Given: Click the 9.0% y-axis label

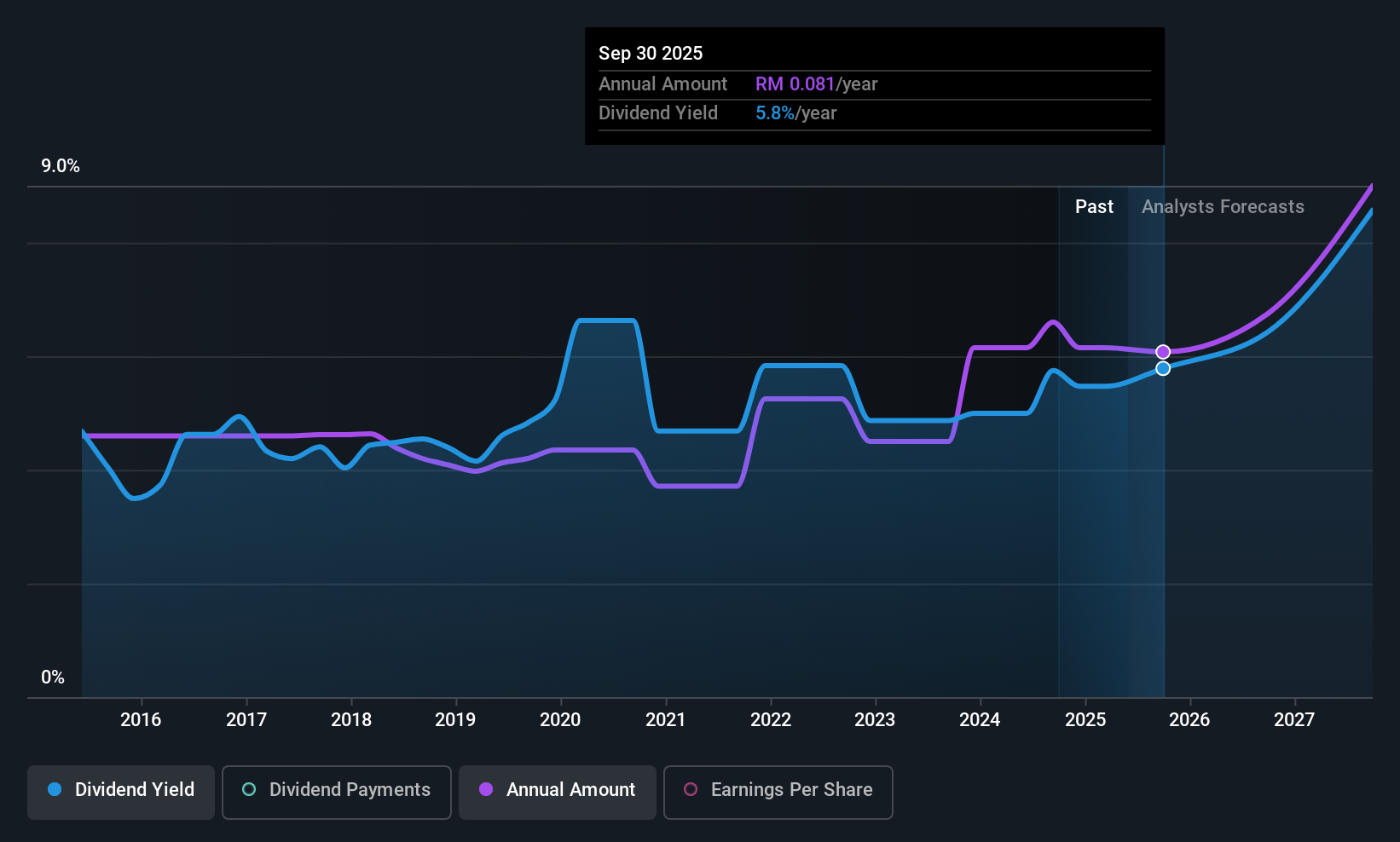Looking at the screenshot, I should pos(61,166).
